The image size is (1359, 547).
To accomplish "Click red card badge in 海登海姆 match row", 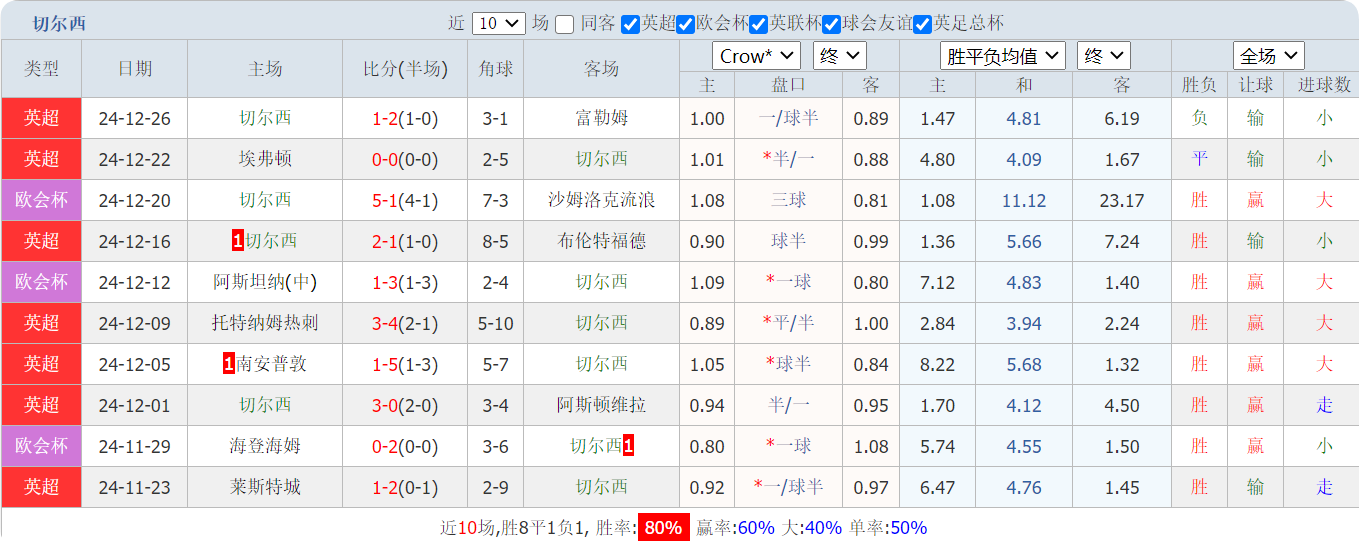I will click(x=628, y=446).
